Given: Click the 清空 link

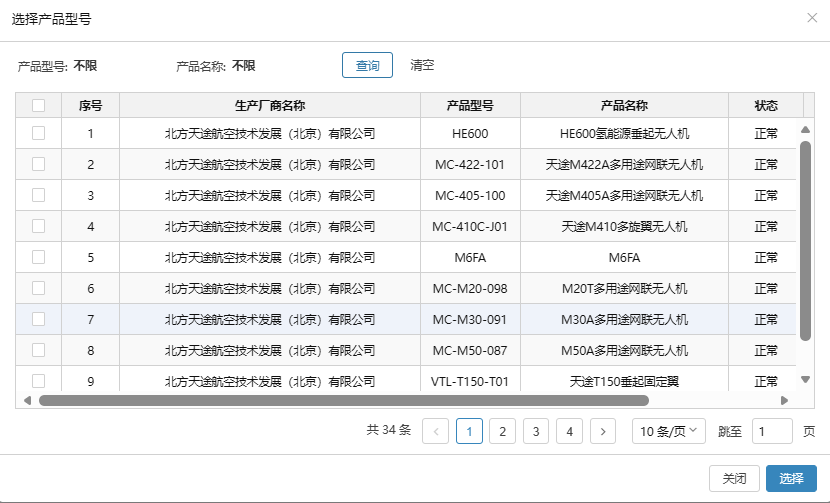Looking at the screenshot, I should click(422, 65).
